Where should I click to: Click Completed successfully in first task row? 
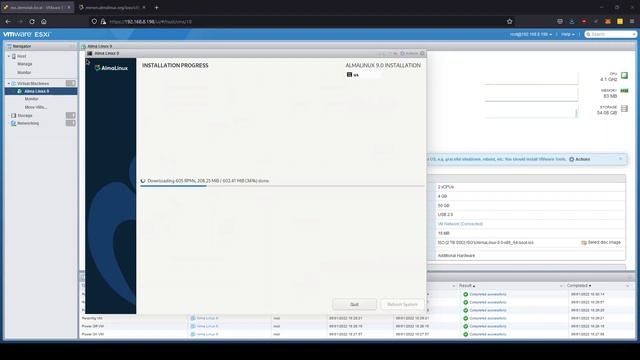[488, 294]
